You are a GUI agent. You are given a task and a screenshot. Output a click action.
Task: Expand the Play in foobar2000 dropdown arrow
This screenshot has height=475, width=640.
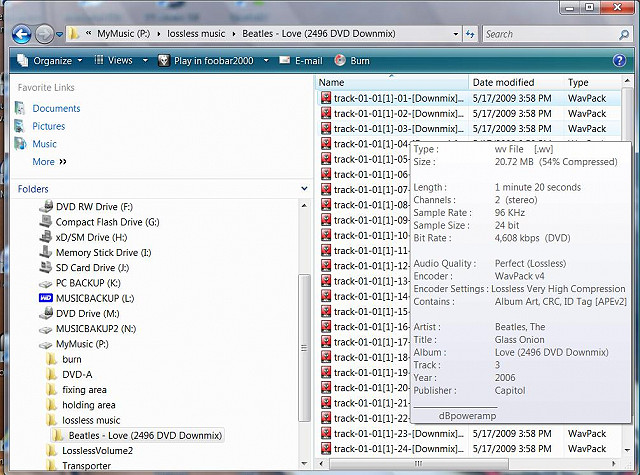coord(266,60)
